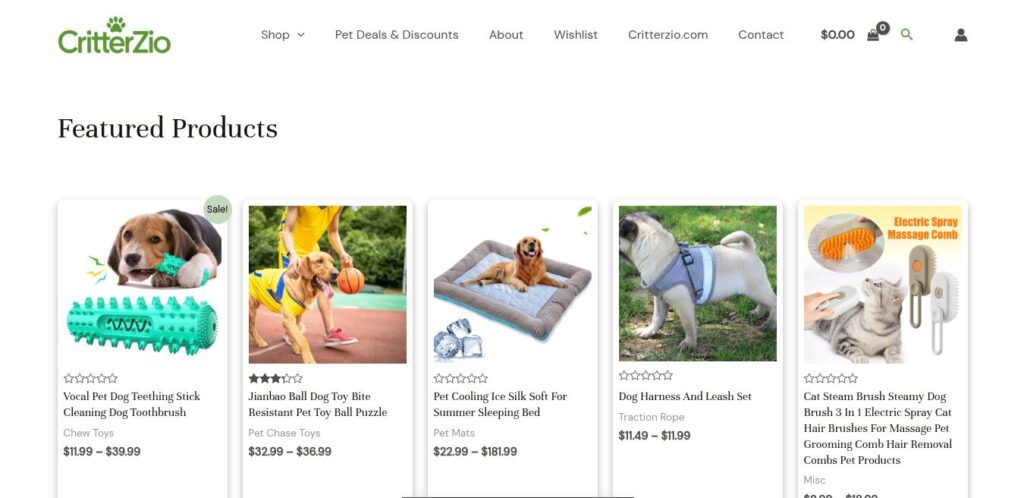The height and width of the screenshot is (498, 1024).
Task: Click the green search magnifier icon
Action: point(907,34)
